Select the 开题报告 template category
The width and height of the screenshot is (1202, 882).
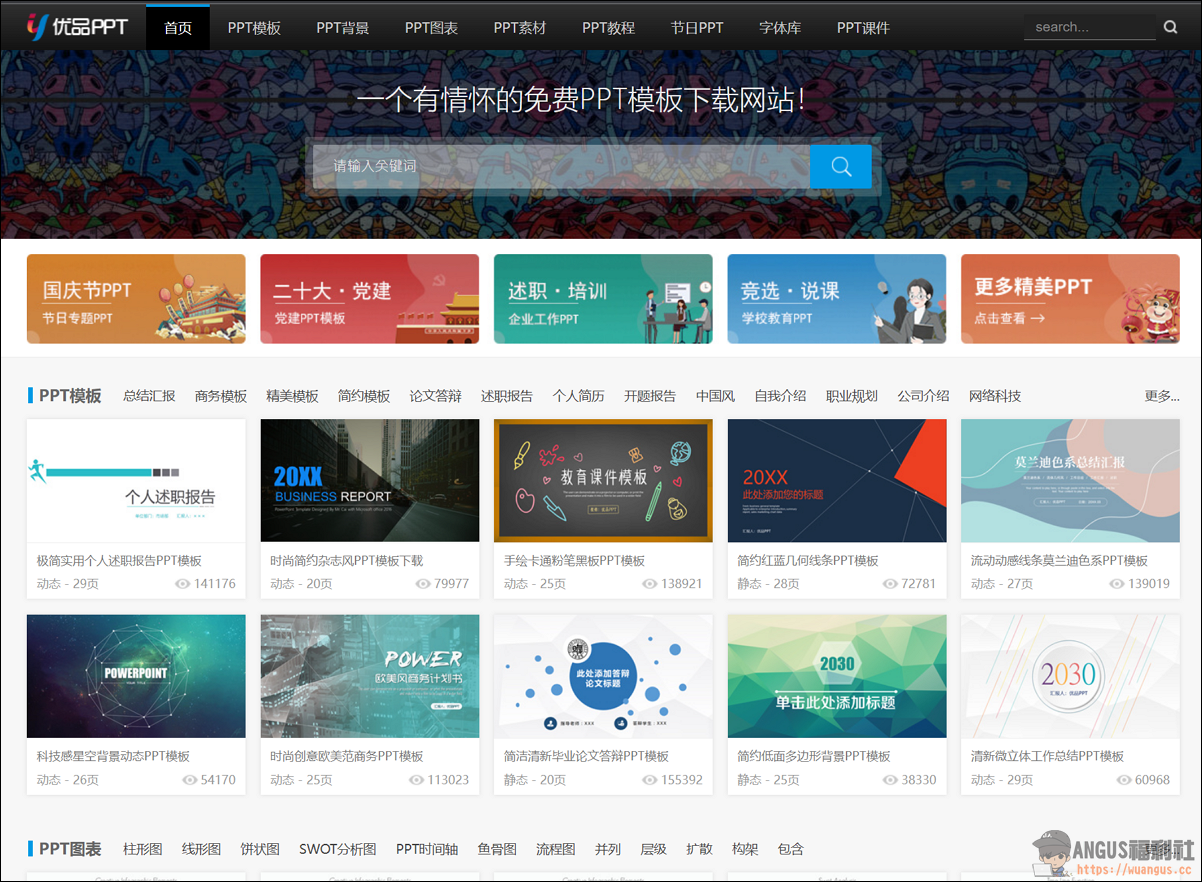pyautogui.click(x=650, y=396)
